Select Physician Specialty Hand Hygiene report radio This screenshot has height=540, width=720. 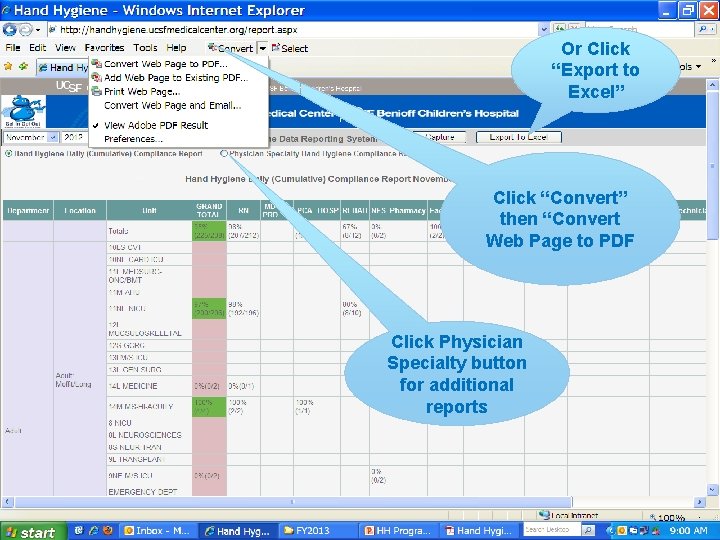224,154
